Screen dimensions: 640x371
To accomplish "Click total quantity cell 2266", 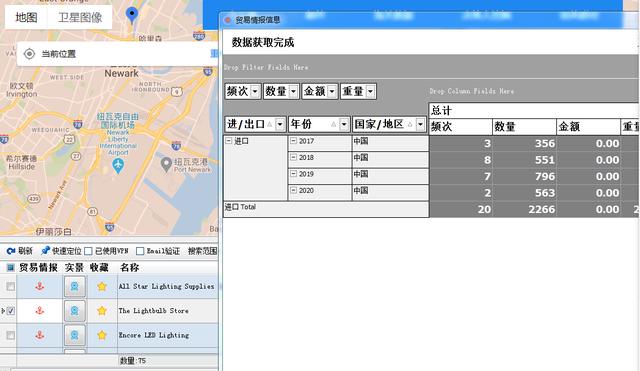I will tap(524, 209).
